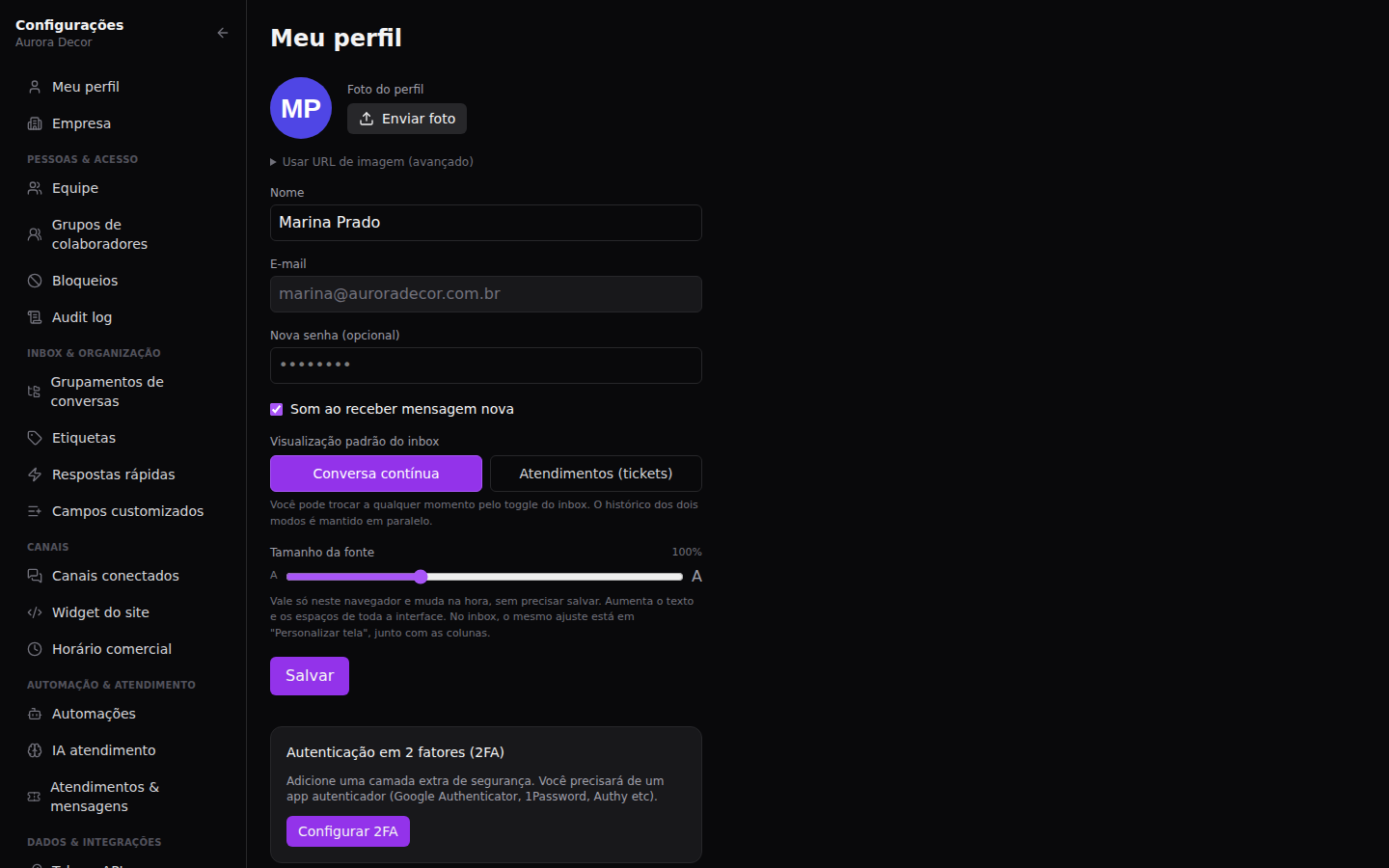Click Enviar foto upload button
1389x868 pixels.
point(407,119)
